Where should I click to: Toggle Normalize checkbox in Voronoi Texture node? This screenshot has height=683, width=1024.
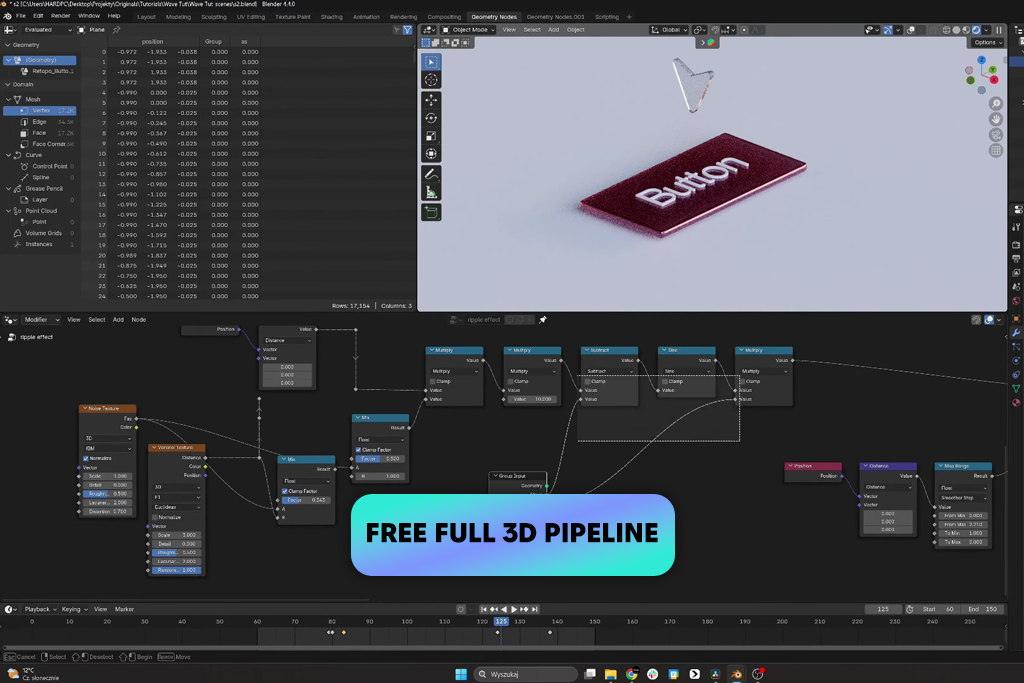155,517
